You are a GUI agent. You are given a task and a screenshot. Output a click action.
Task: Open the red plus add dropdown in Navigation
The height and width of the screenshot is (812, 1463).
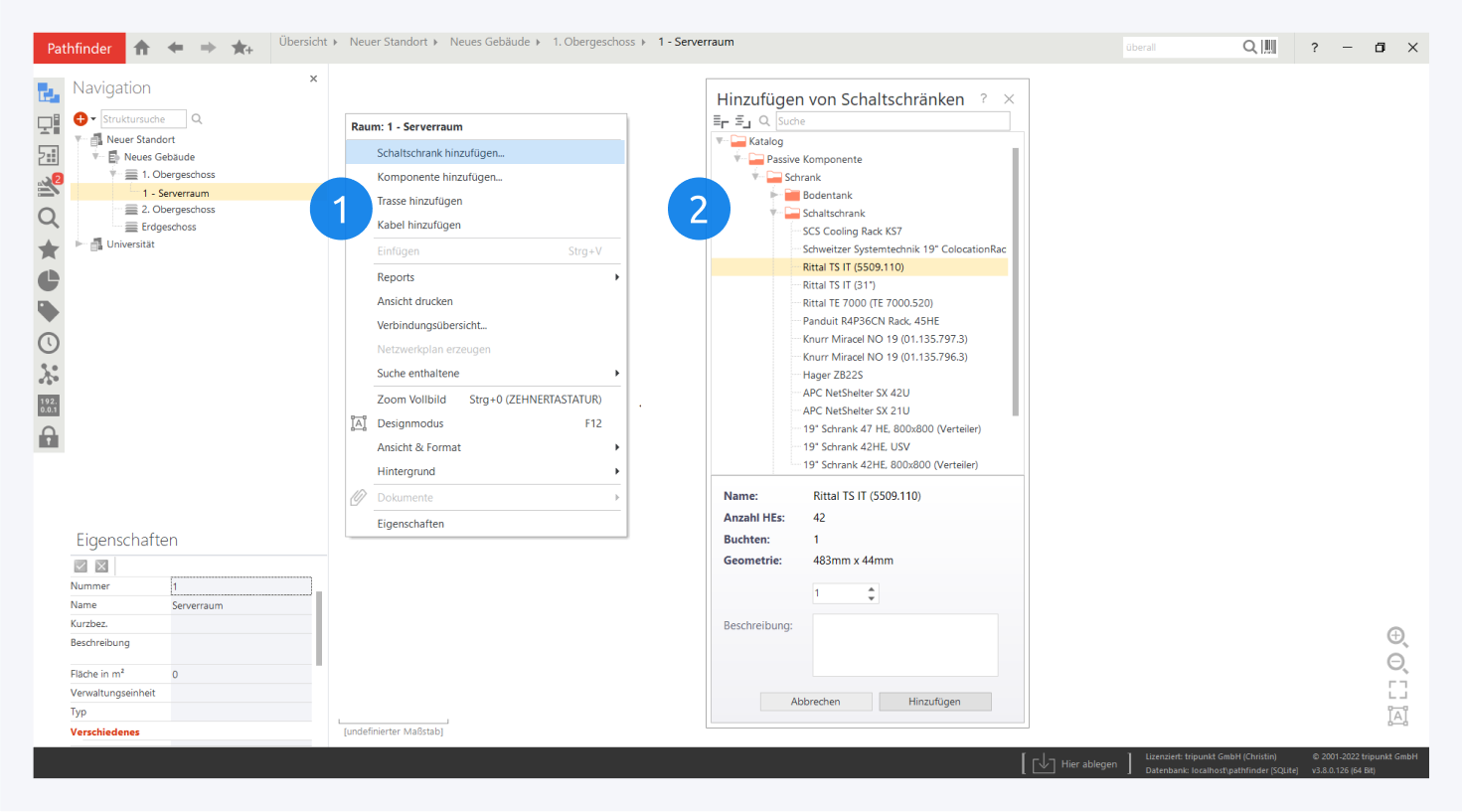tap(83, 119)
